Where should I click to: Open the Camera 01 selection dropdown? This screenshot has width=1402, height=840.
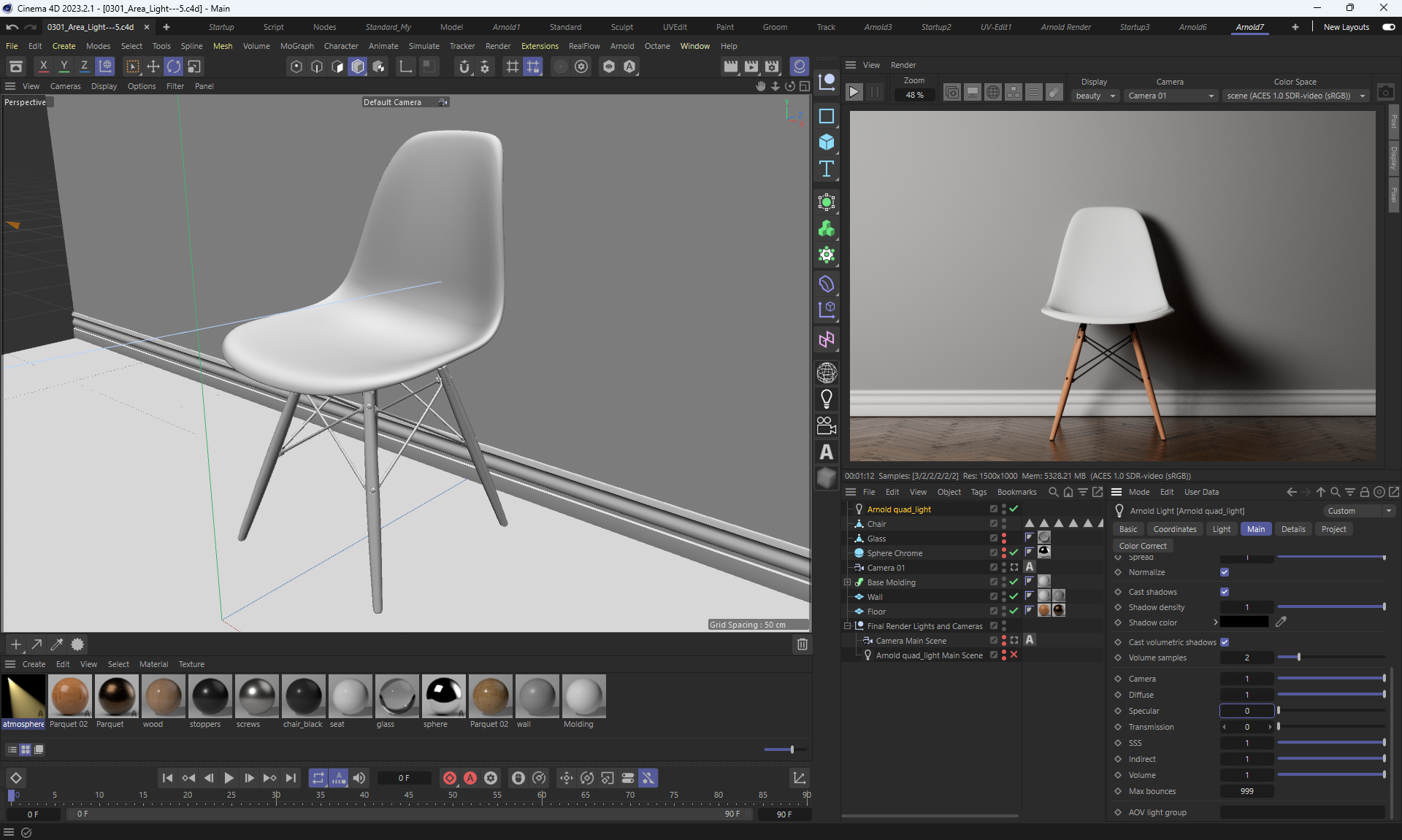1171,96
